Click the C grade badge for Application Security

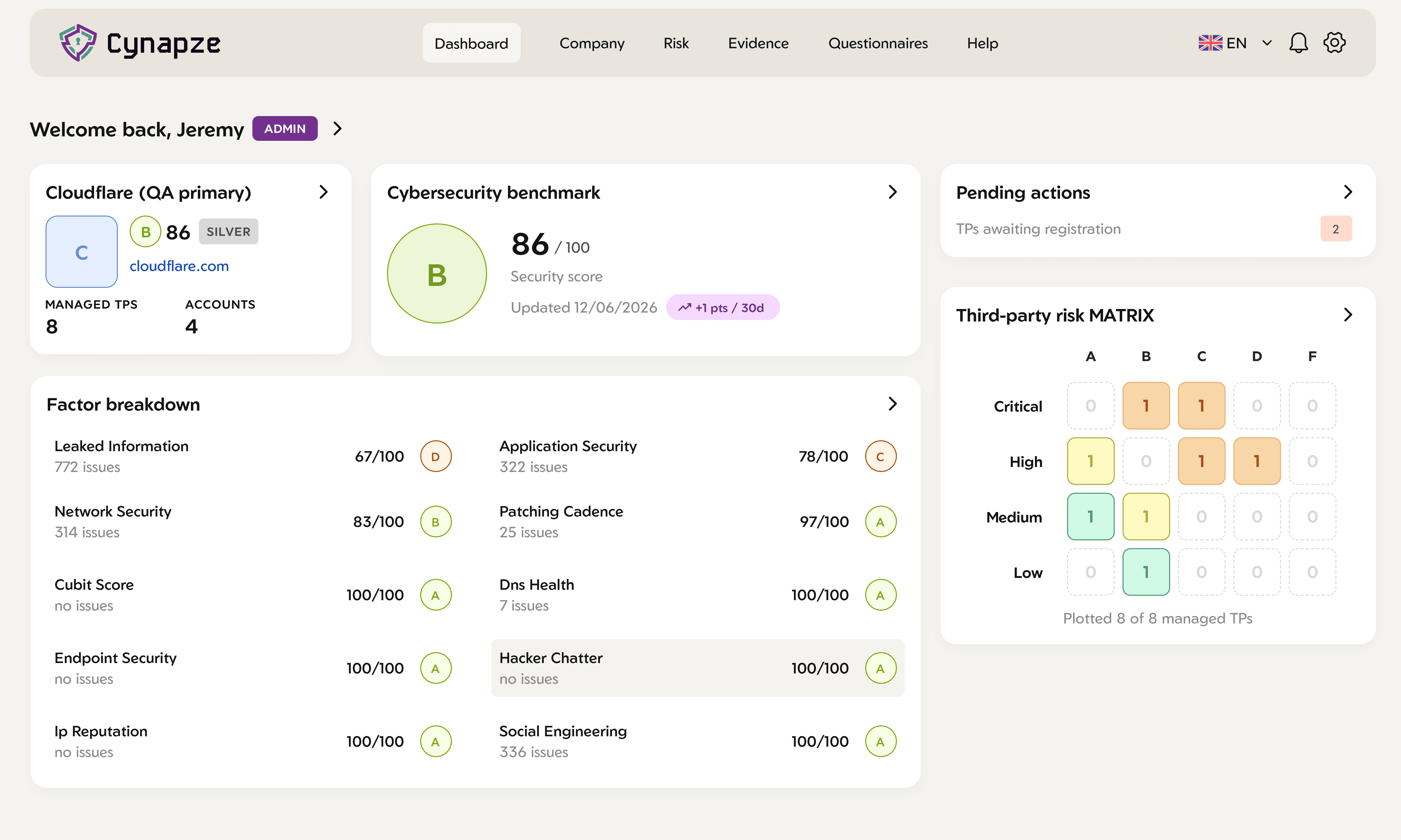point(881,456)
